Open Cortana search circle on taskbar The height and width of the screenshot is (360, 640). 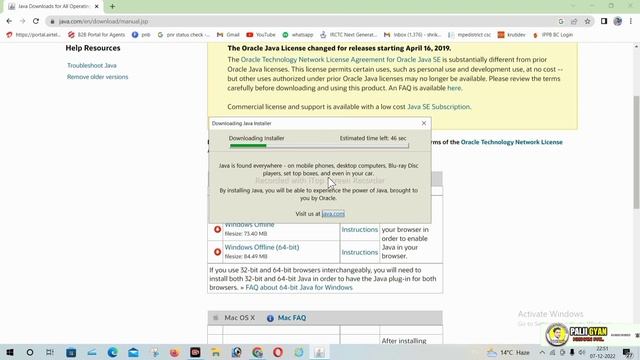click(30, 352)
